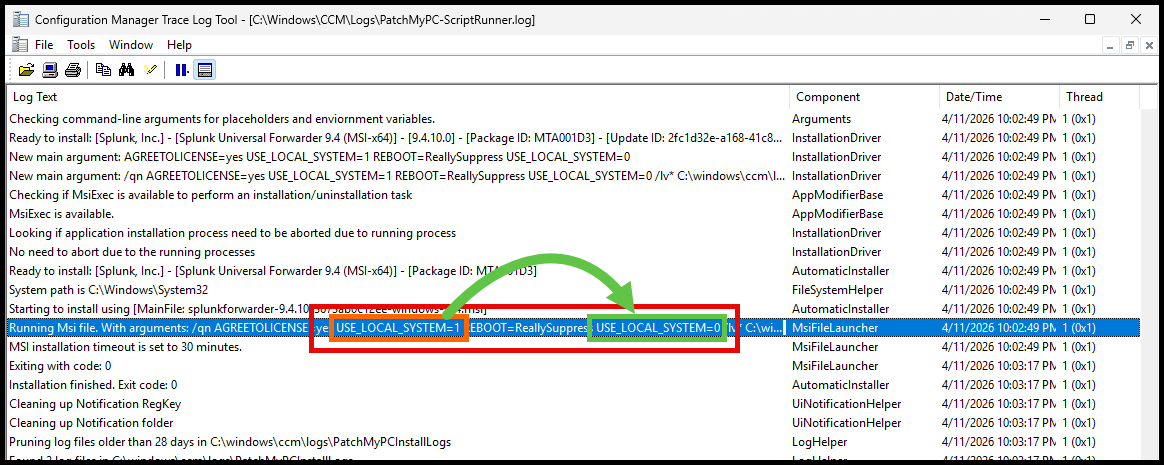
Task: Select 'System path is C:\Windows\System32' row
Action: click(x=574, y=290)
